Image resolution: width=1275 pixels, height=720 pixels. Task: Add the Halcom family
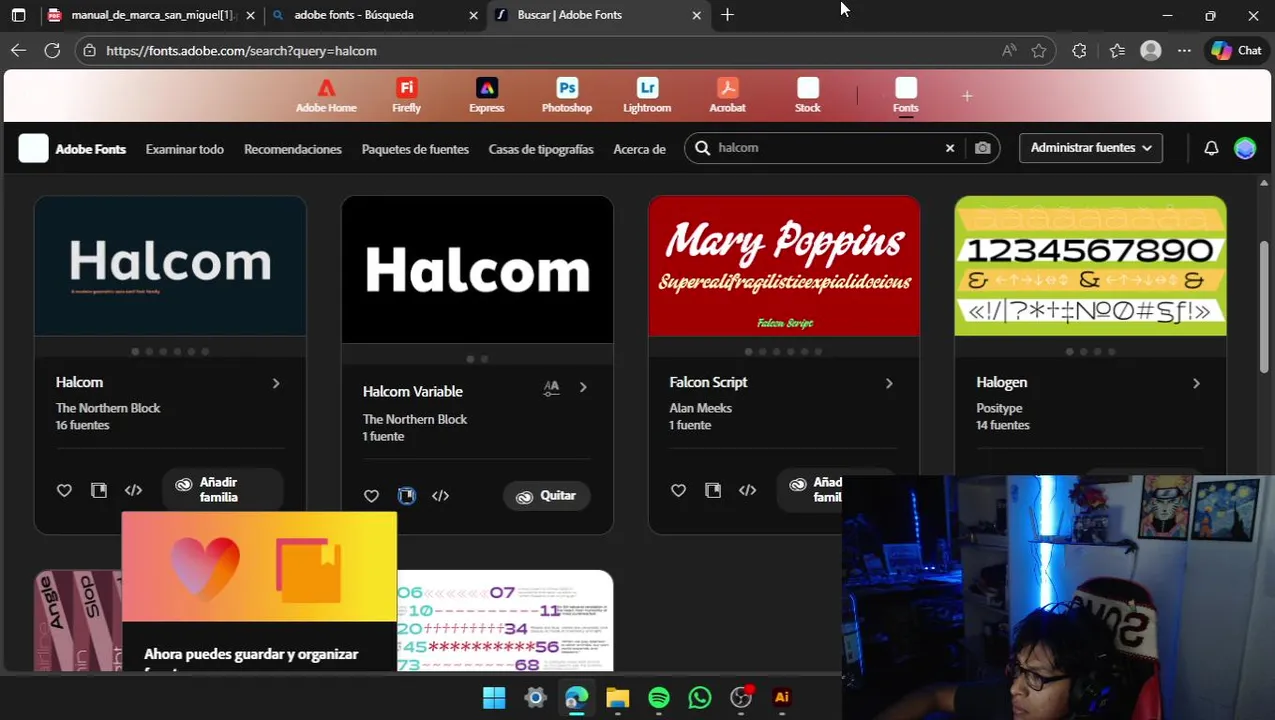(222, 490)
